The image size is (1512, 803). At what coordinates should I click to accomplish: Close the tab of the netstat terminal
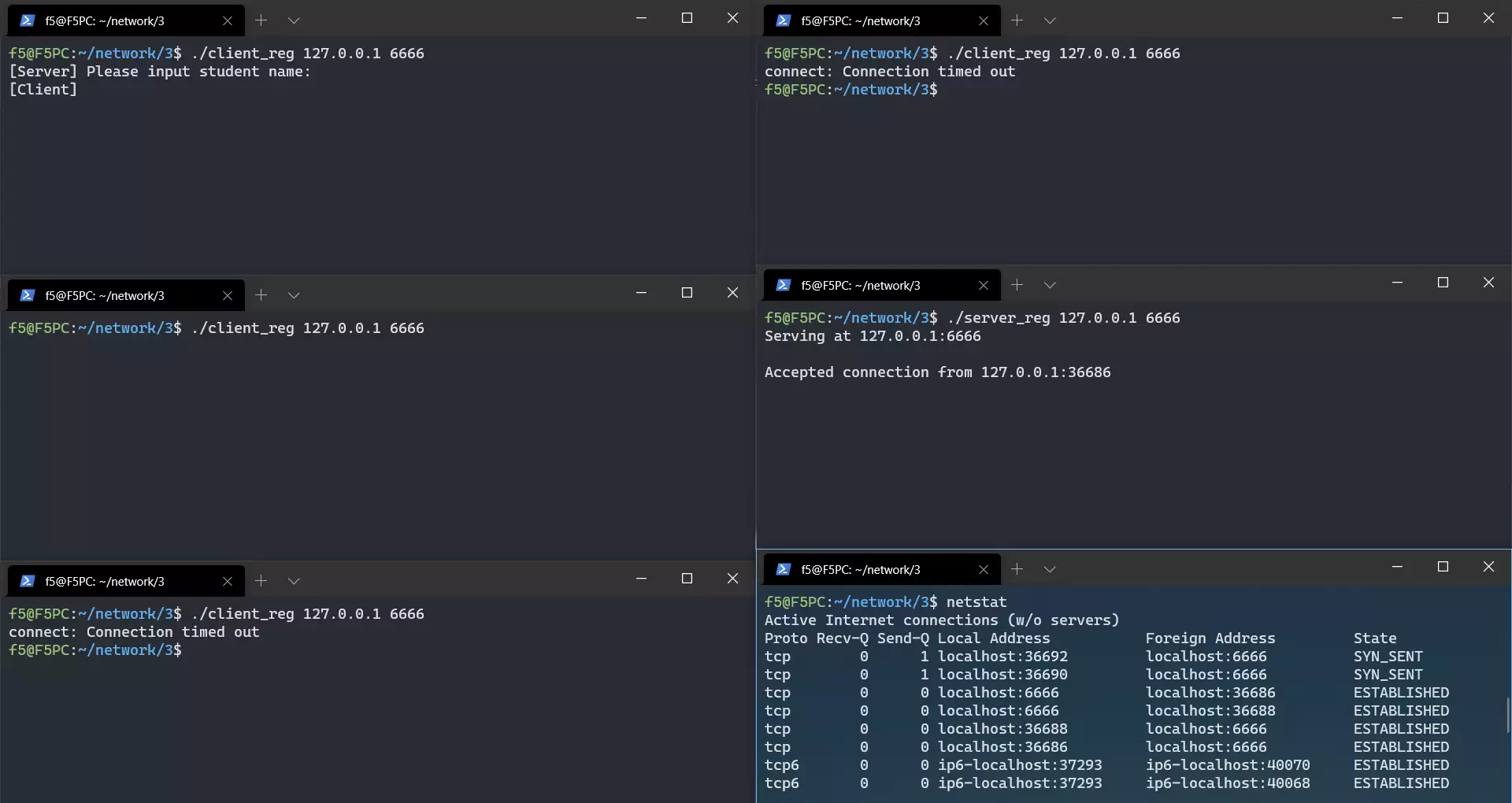983,570
